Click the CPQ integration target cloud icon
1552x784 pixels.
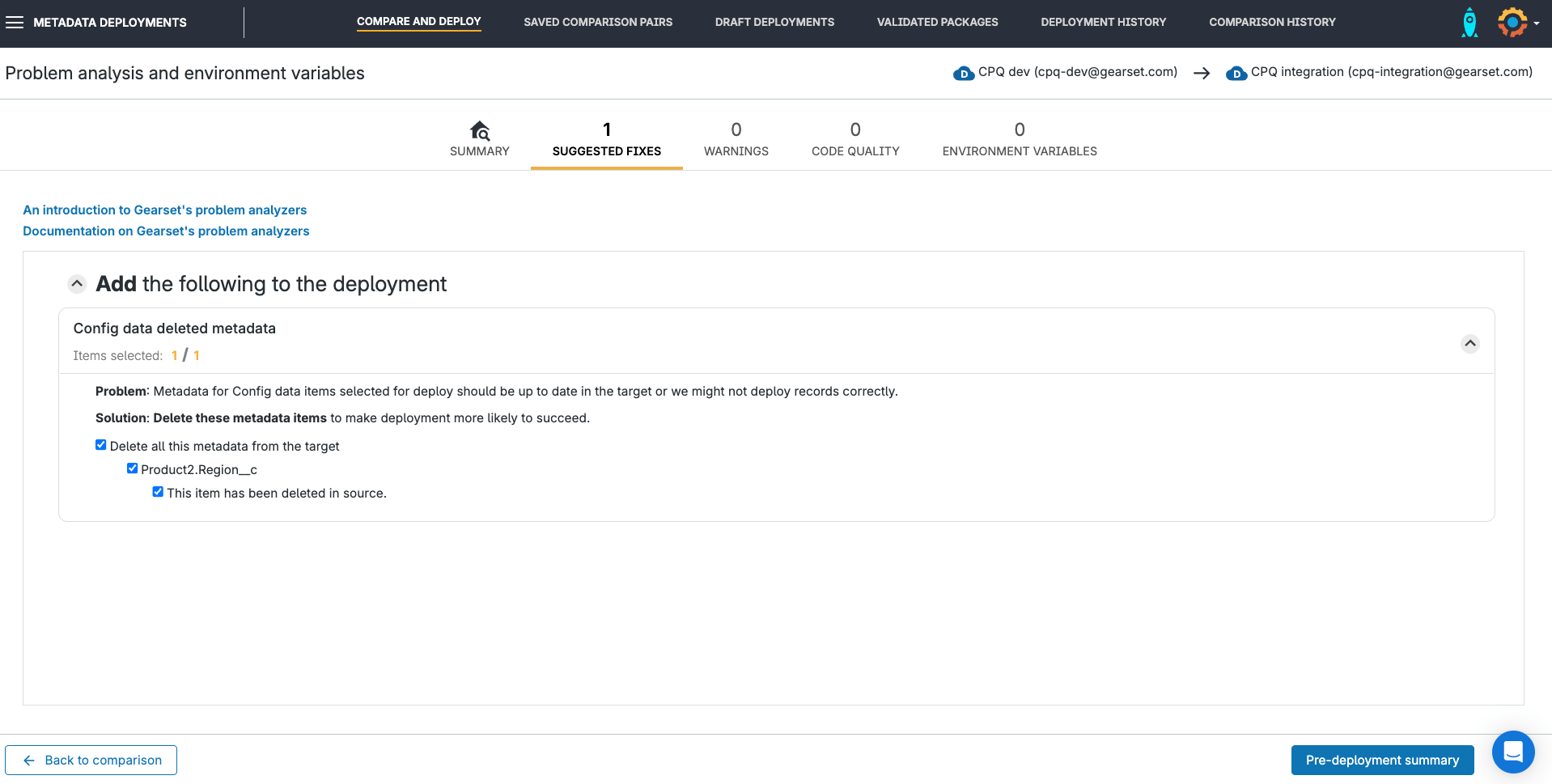point(1236,74)
